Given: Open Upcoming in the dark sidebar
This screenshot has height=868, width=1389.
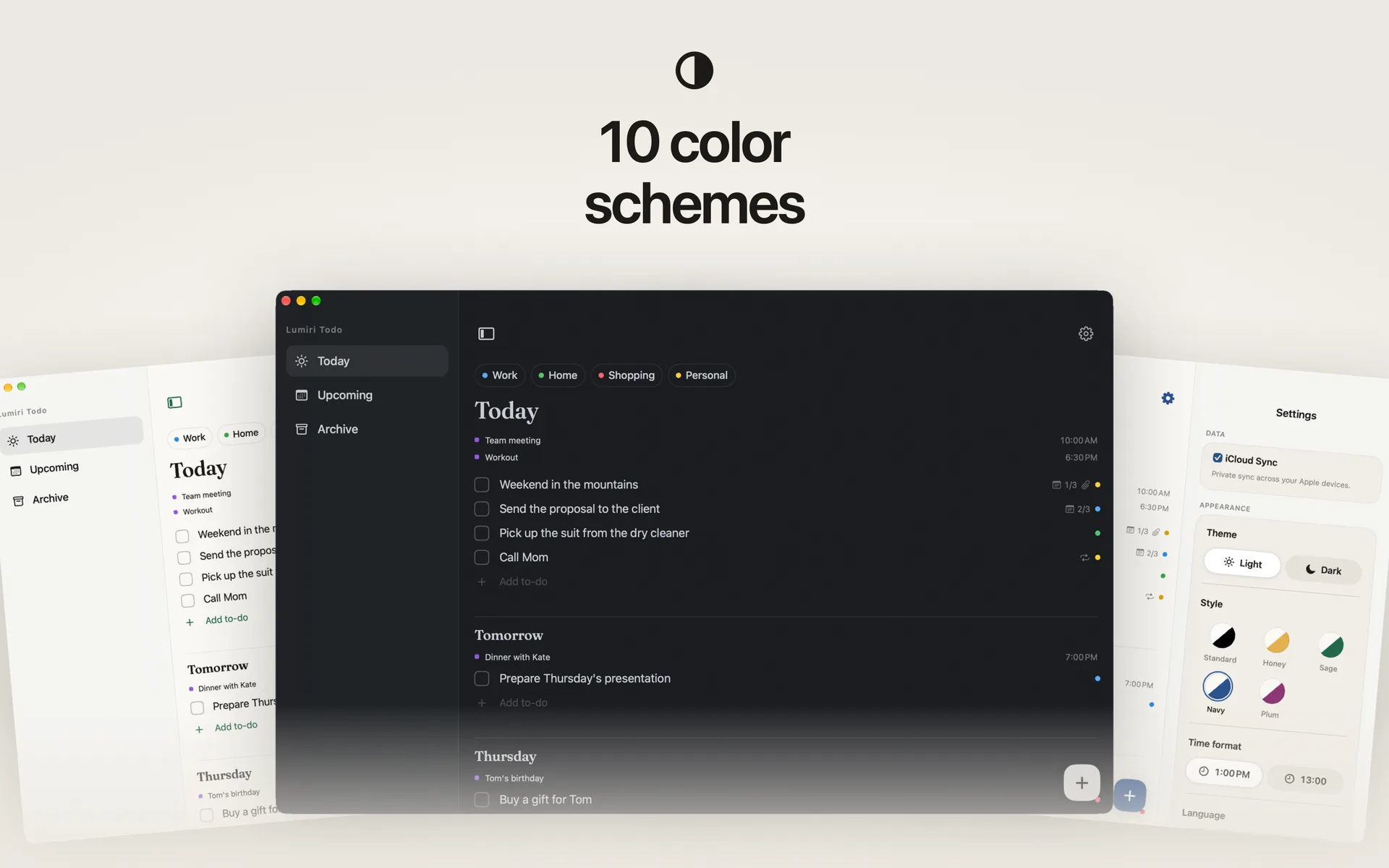Looking at the screenshot, I should (367, 395).
